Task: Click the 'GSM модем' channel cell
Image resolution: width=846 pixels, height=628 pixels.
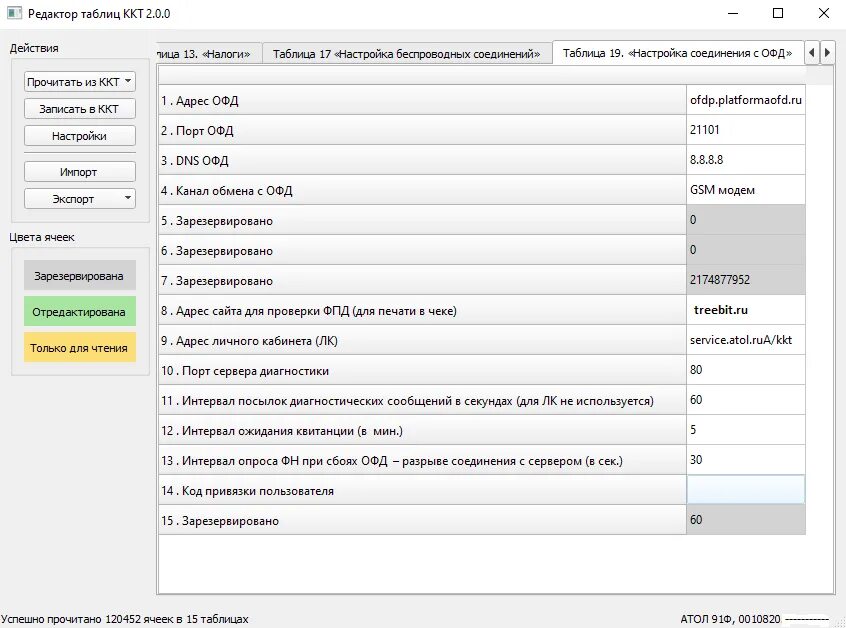Action: 746,190
